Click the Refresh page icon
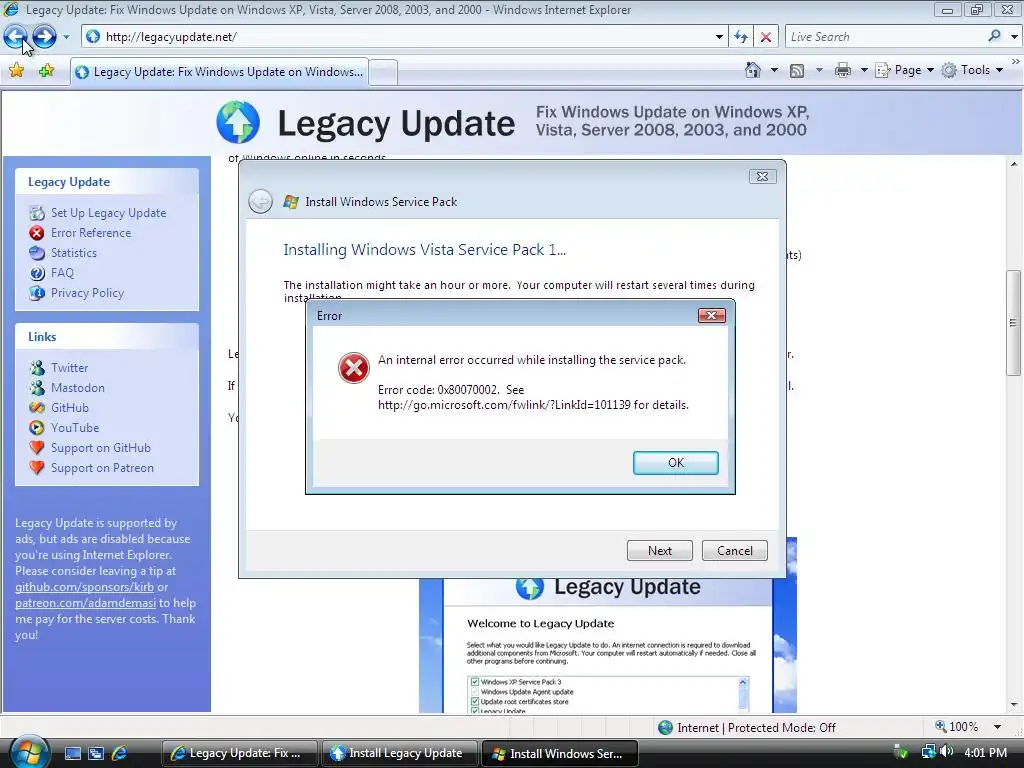 tap(741, 37)
